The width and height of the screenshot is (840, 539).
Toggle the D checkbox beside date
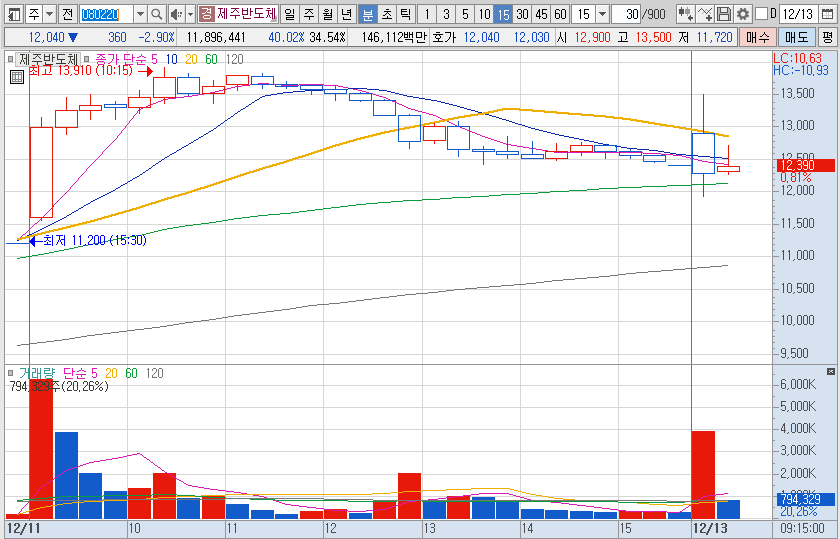pos(761,14)
